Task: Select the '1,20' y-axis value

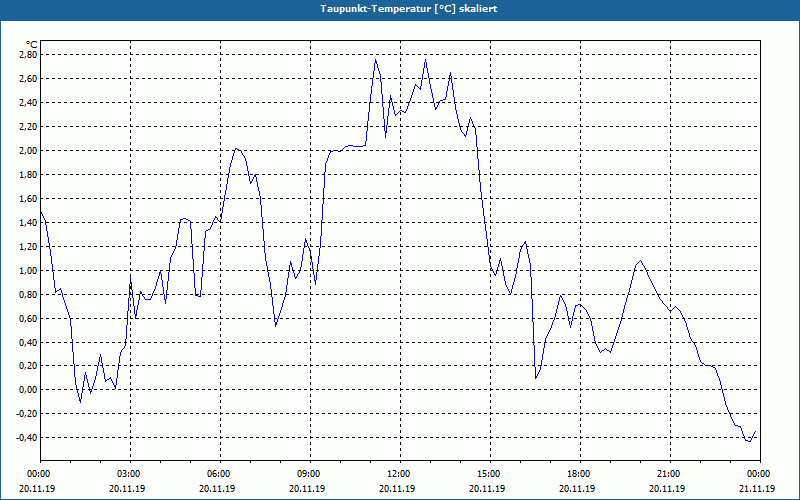Action: (x=28, y=246)
